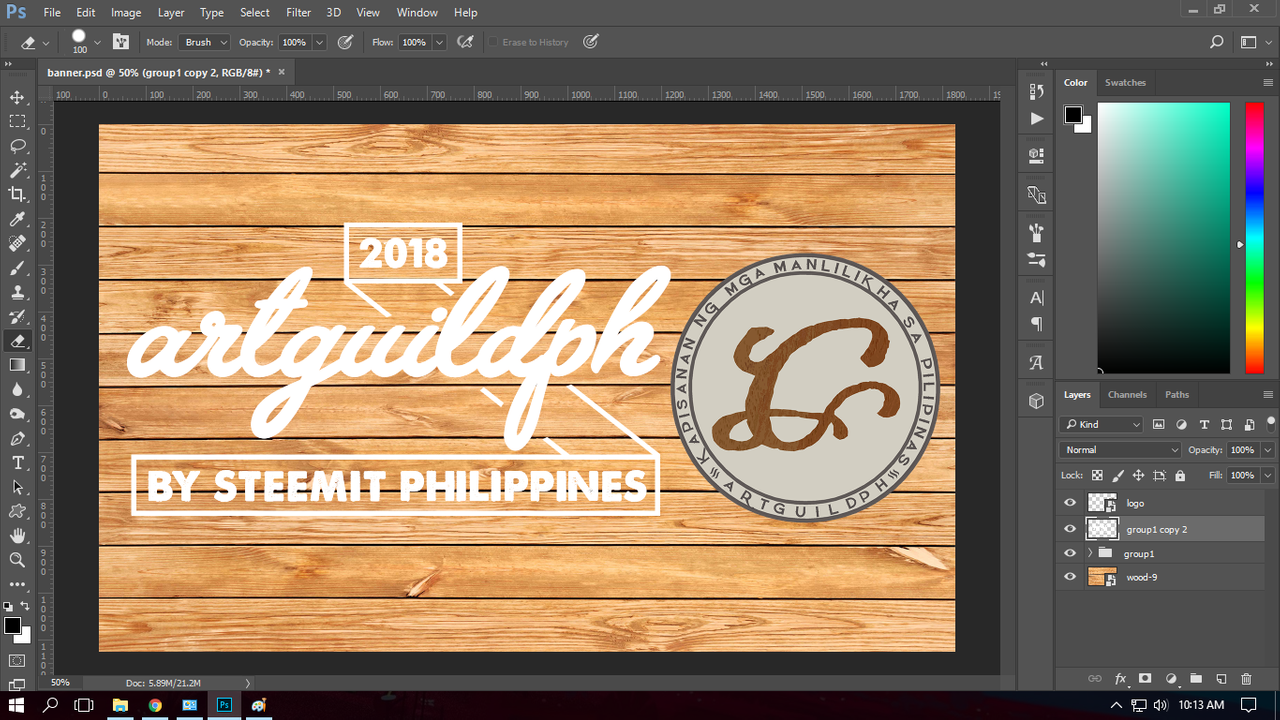Select the Brush tool in toolbox
1280x720 pixels.
coord(17,268)
